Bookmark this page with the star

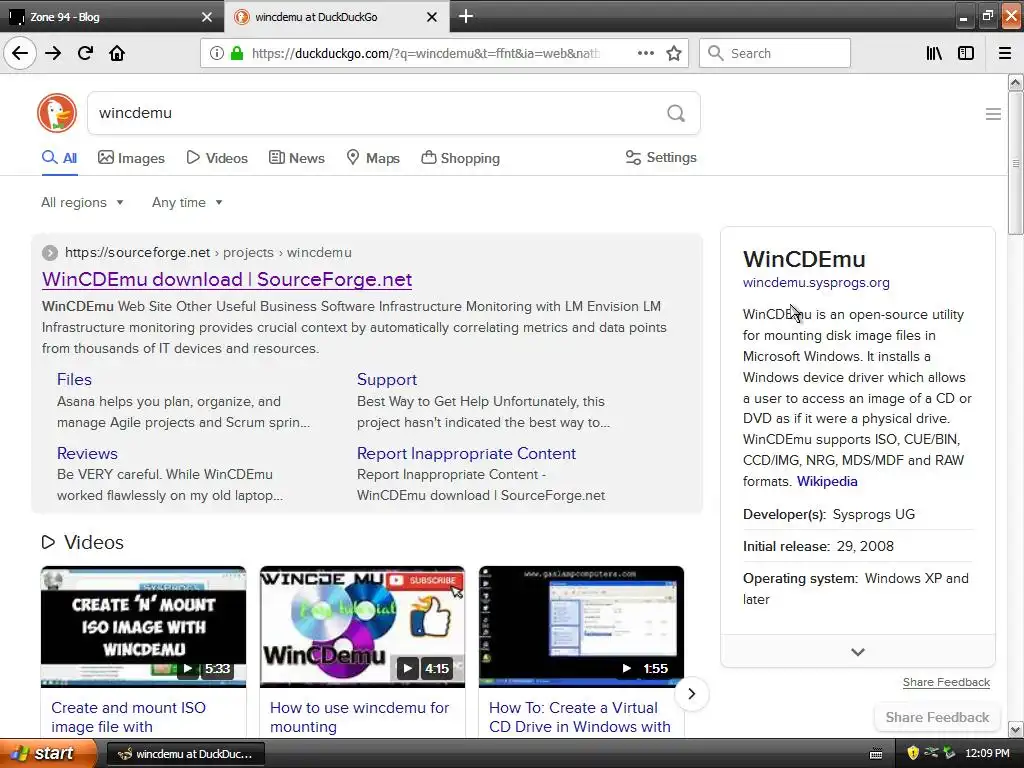click(674, 53)
